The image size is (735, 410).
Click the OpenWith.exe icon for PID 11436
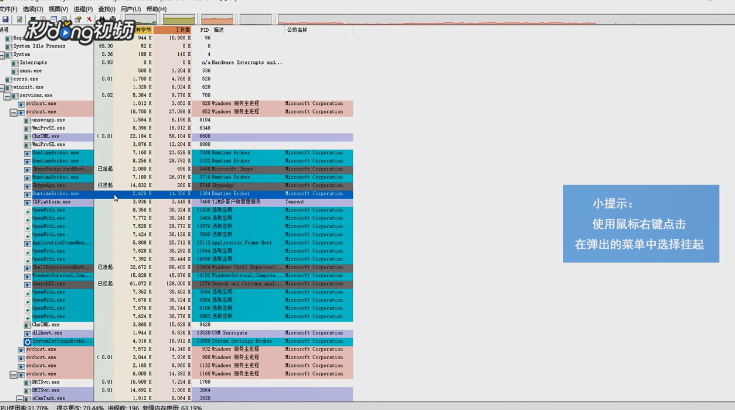pos(27,210)
